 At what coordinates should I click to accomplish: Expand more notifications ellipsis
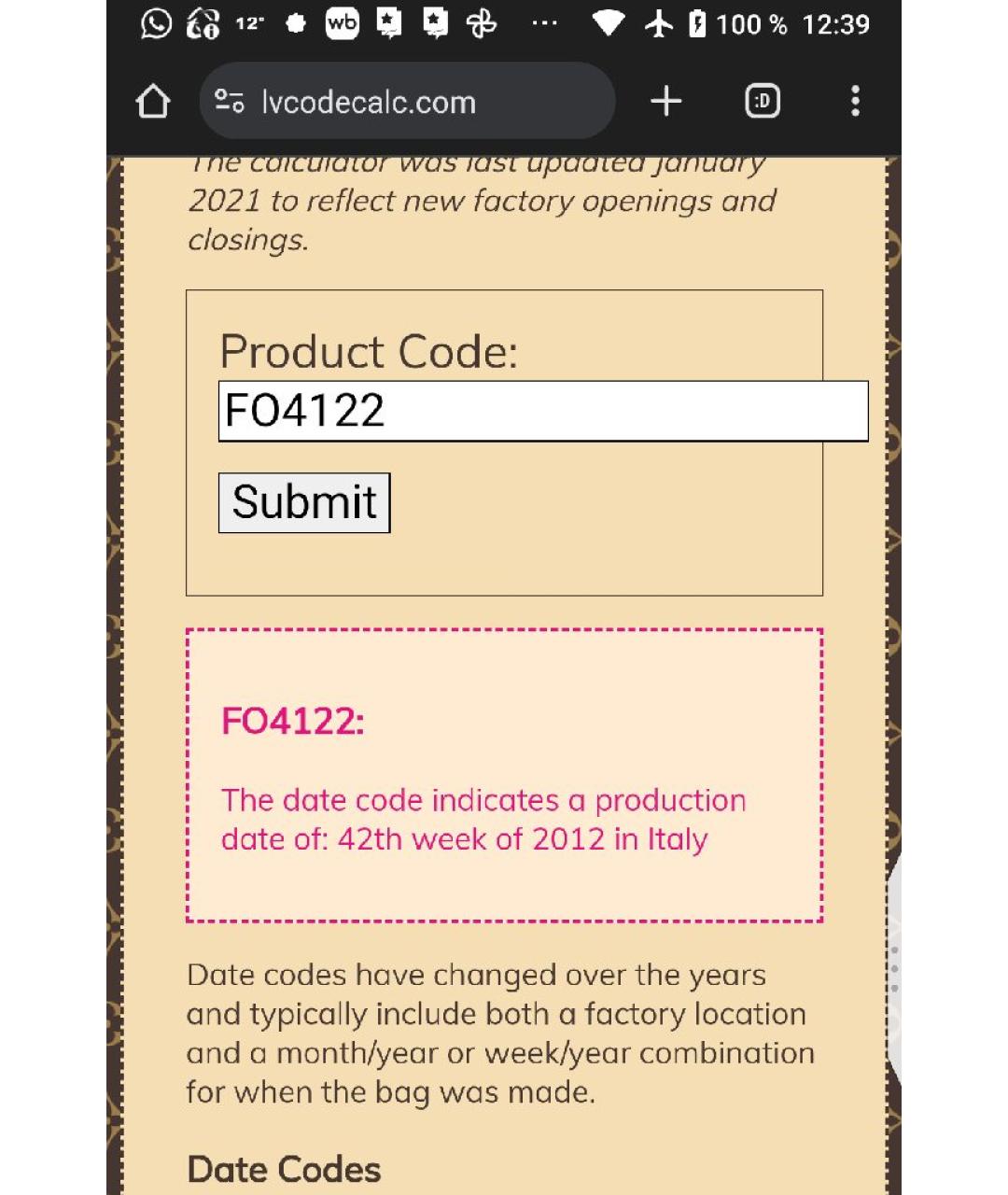pyautogui.click(x=544, y=24)
